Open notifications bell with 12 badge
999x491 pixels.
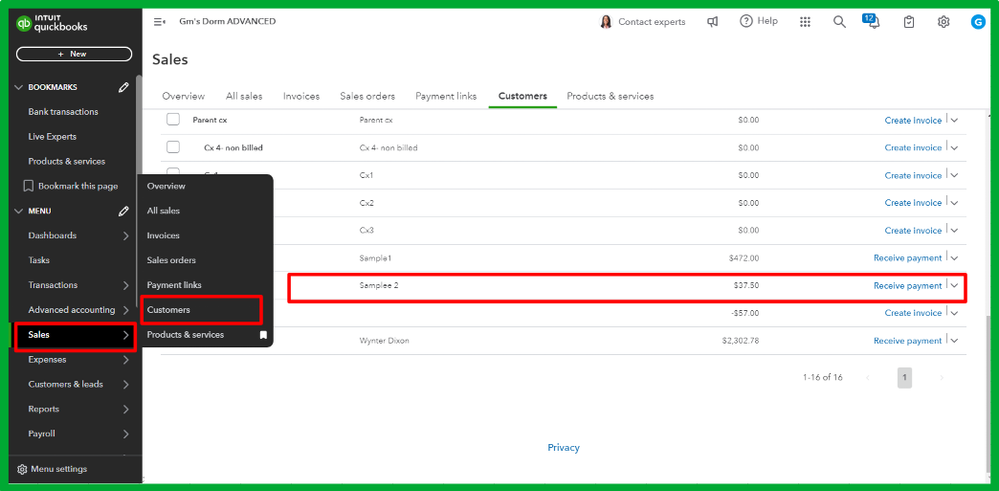click(x=872, y=21)
